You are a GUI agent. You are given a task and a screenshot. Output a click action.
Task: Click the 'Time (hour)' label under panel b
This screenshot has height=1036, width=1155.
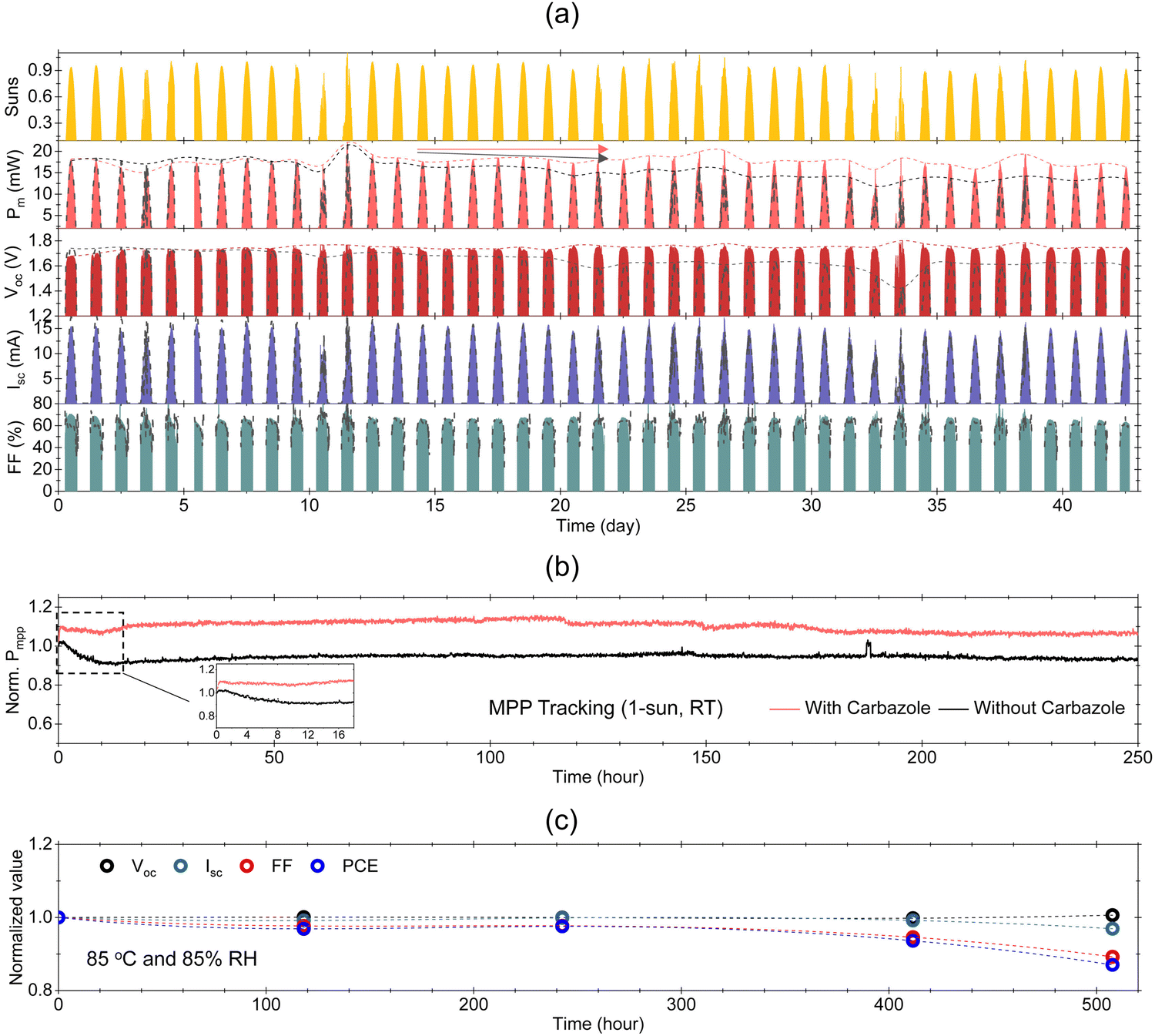pyautogui.click(x=598, y=776)
